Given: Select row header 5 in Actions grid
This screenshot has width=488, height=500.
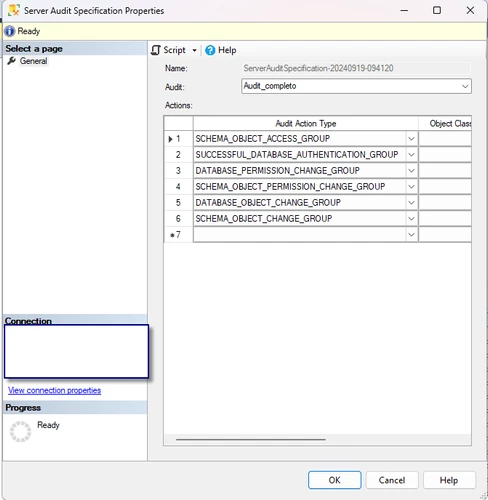Looking at the screenshot, I should pos(178,203).
